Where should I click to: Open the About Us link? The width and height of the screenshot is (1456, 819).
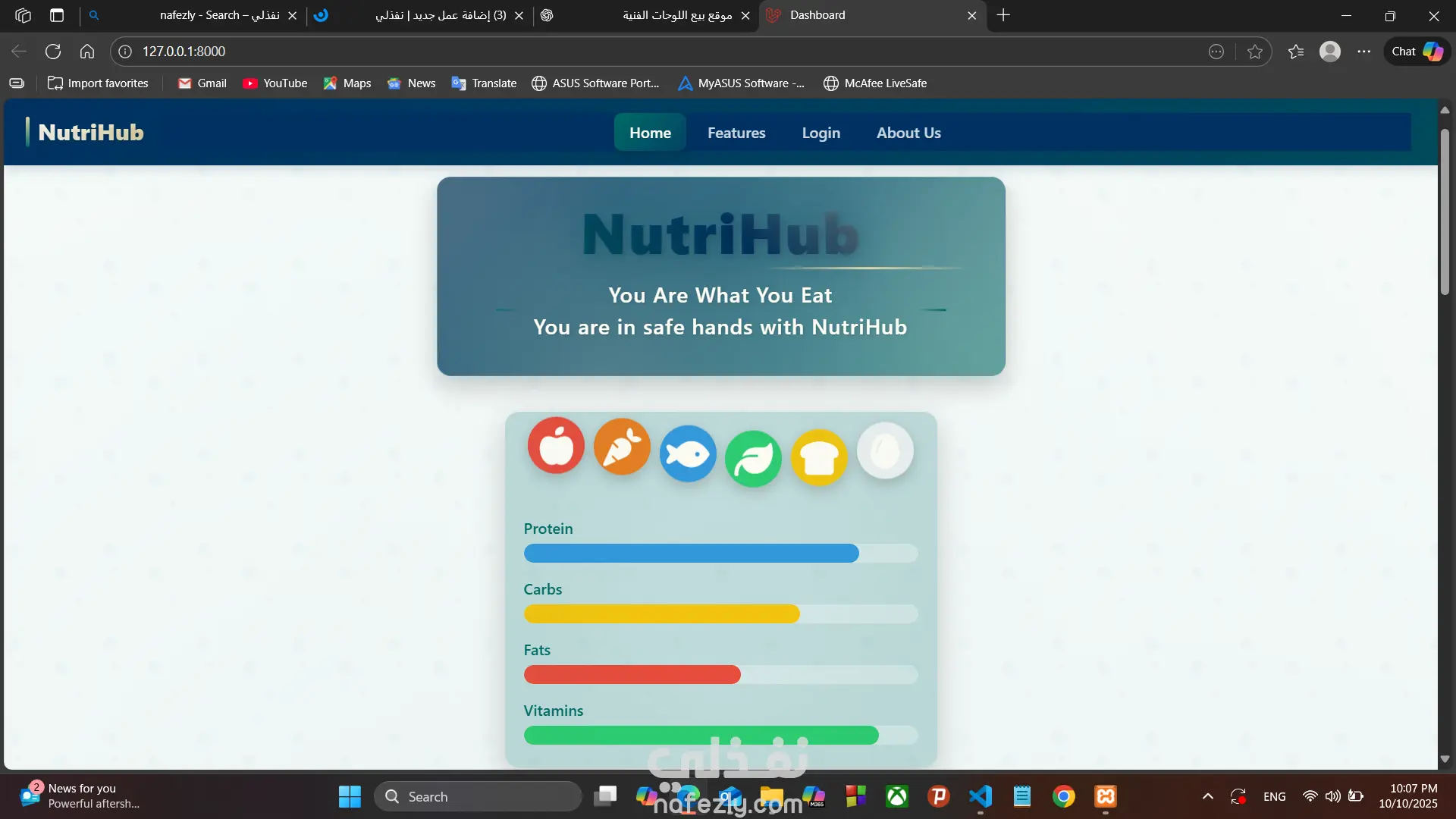click(x=908, y=133)
